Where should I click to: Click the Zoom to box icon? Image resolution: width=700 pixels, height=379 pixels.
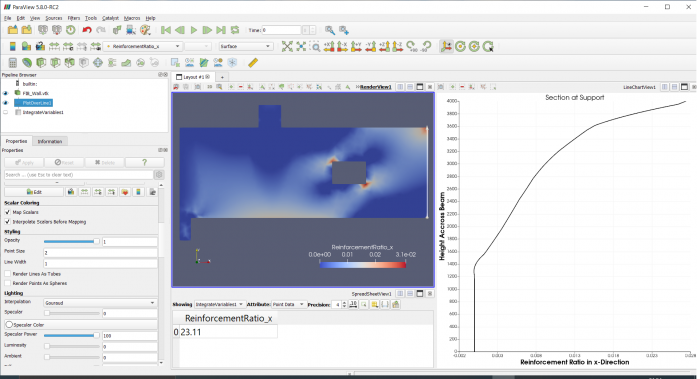(x=315, y=46)
